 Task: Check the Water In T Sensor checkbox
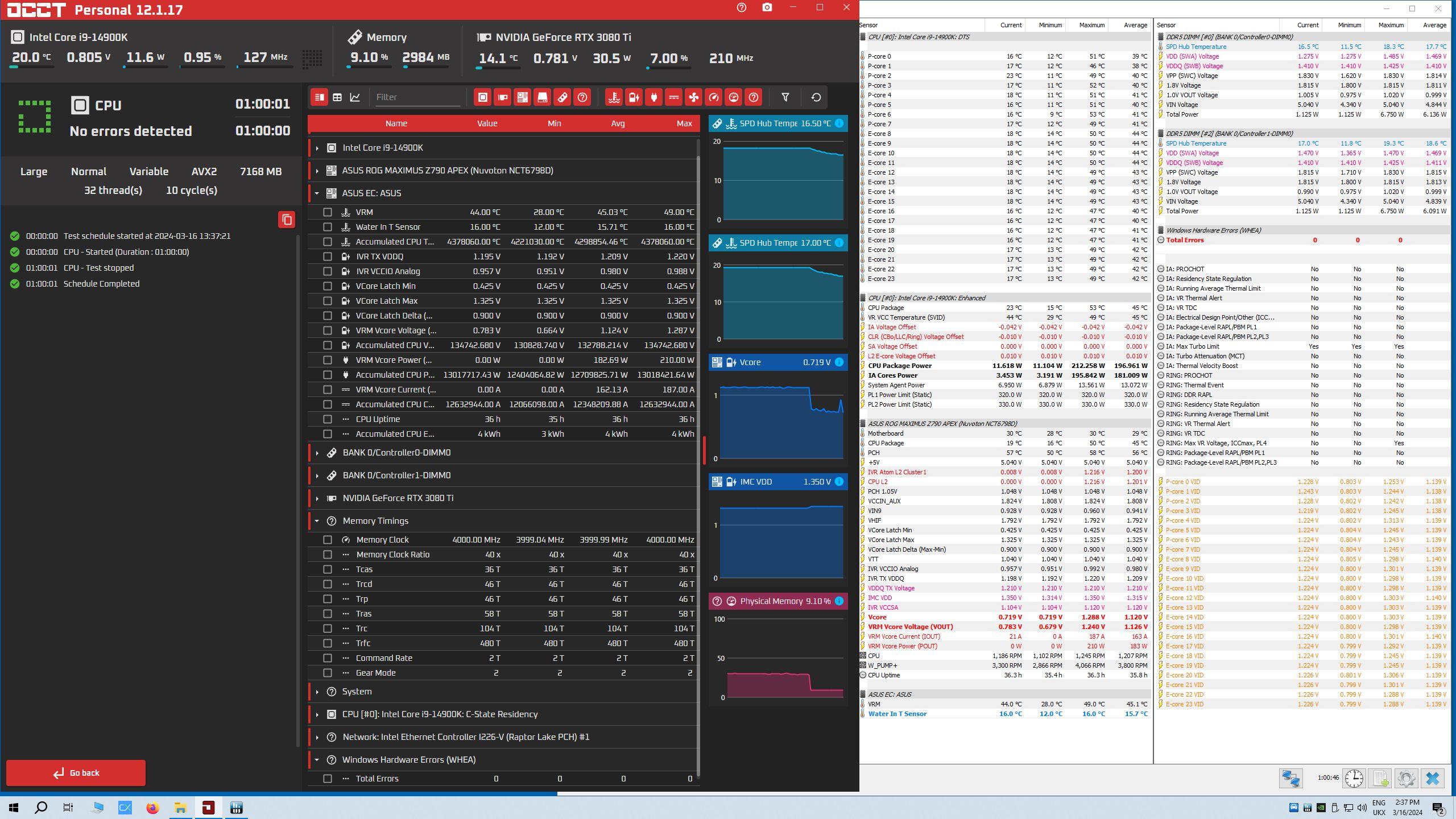(x=328, y=227)
